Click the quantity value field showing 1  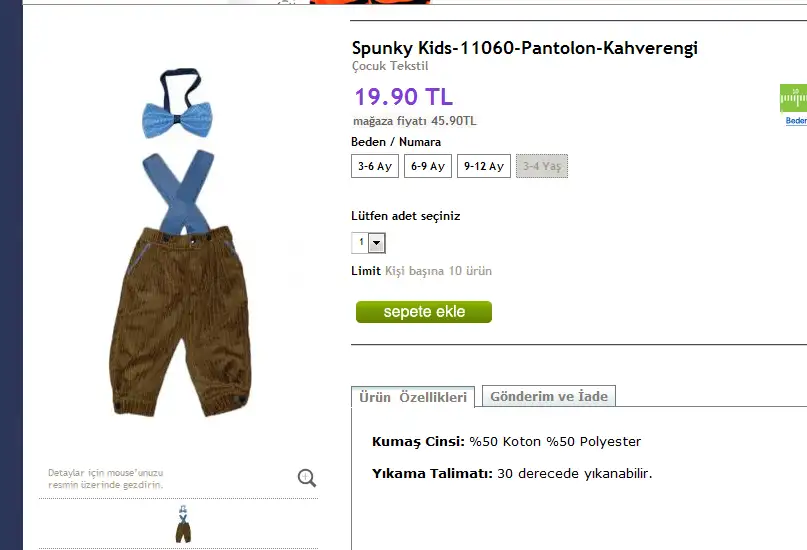(361, 243)
